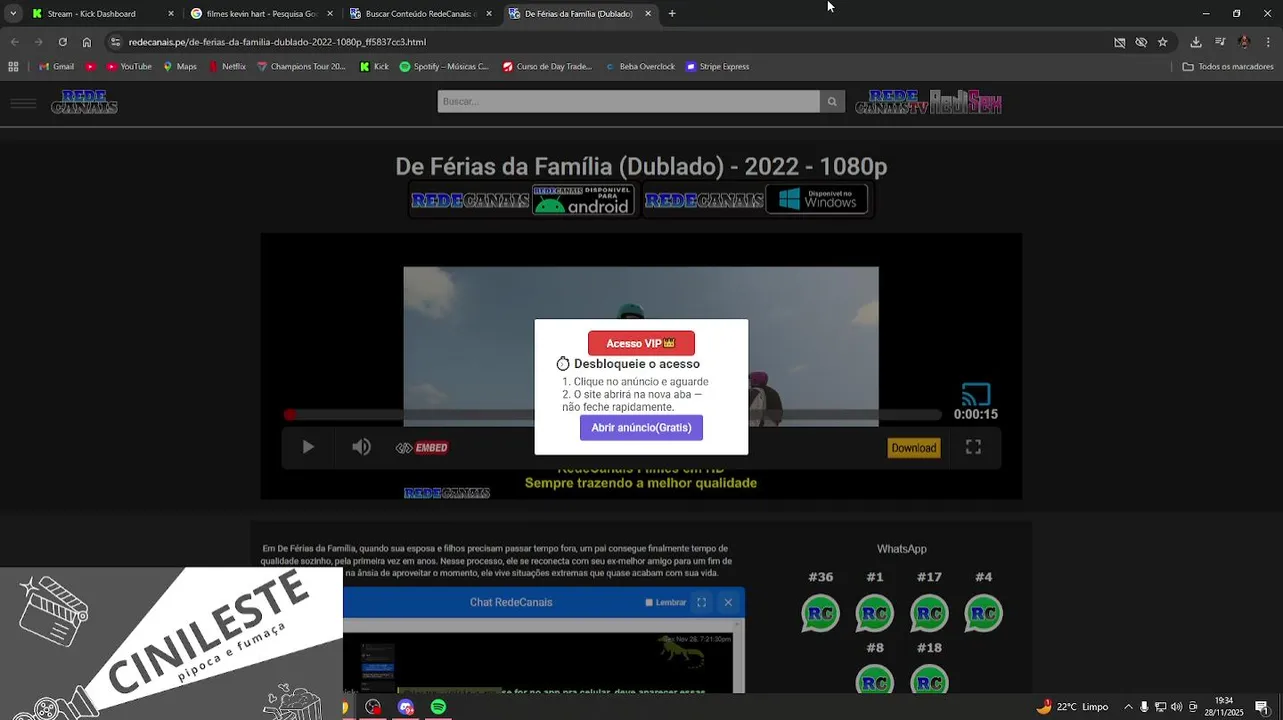Open the RedeCanais Android app banner
This screenshot has height=720, width=1283.
coord(522,200)
